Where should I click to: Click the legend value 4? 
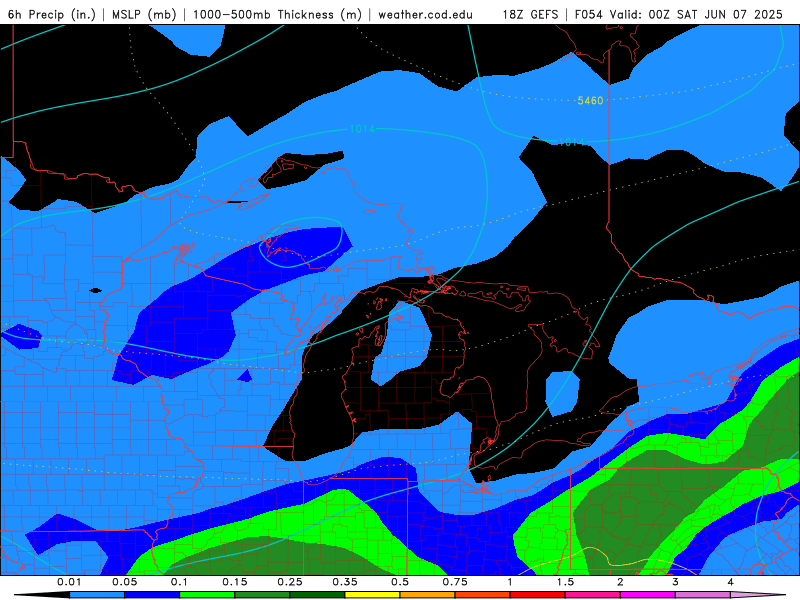[x=731, y=582]
